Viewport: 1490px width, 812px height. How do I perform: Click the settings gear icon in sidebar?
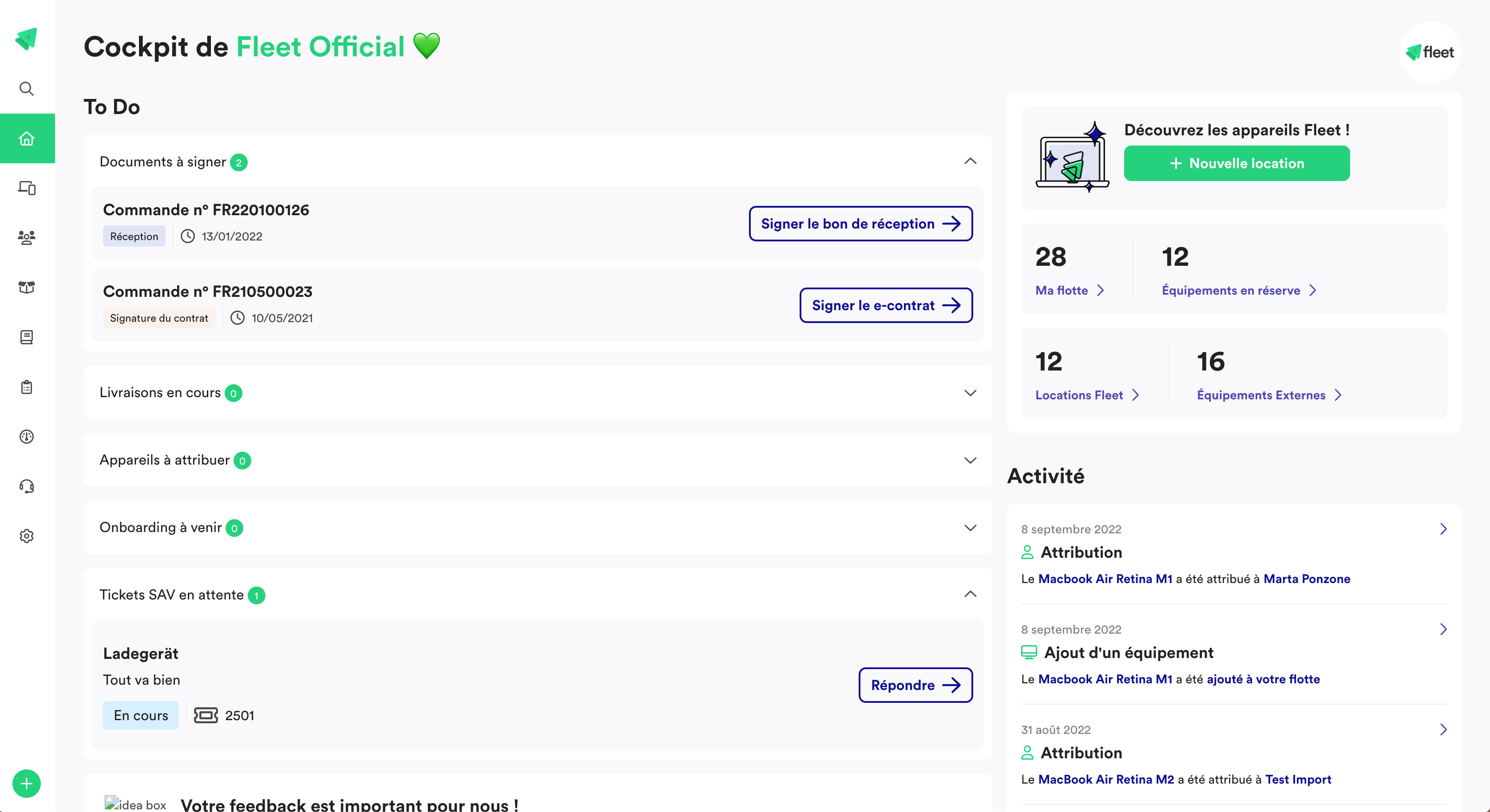[27, 536]
